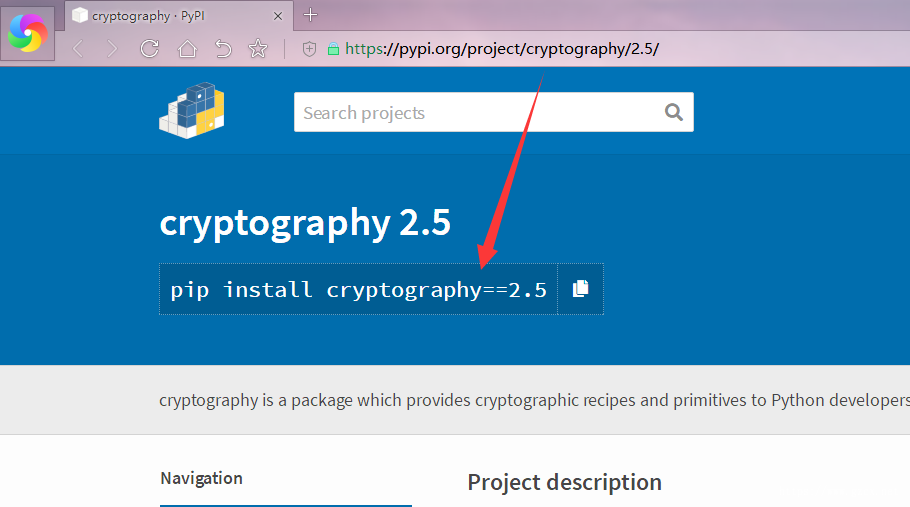Click the cryptography 2.5 heading

[x=305, y=223]
